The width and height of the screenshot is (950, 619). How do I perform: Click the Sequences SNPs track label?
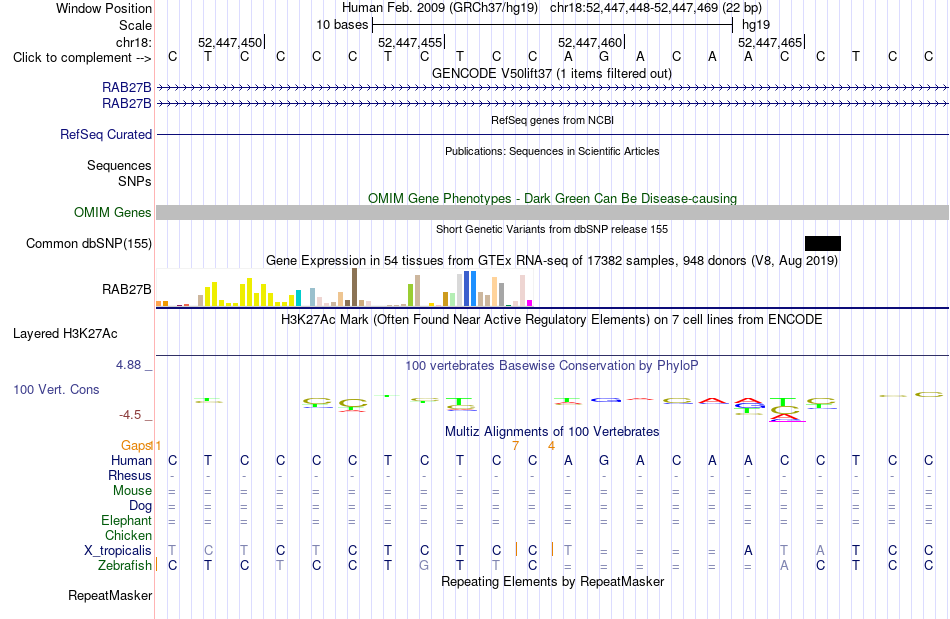click(x=119, y=173)
